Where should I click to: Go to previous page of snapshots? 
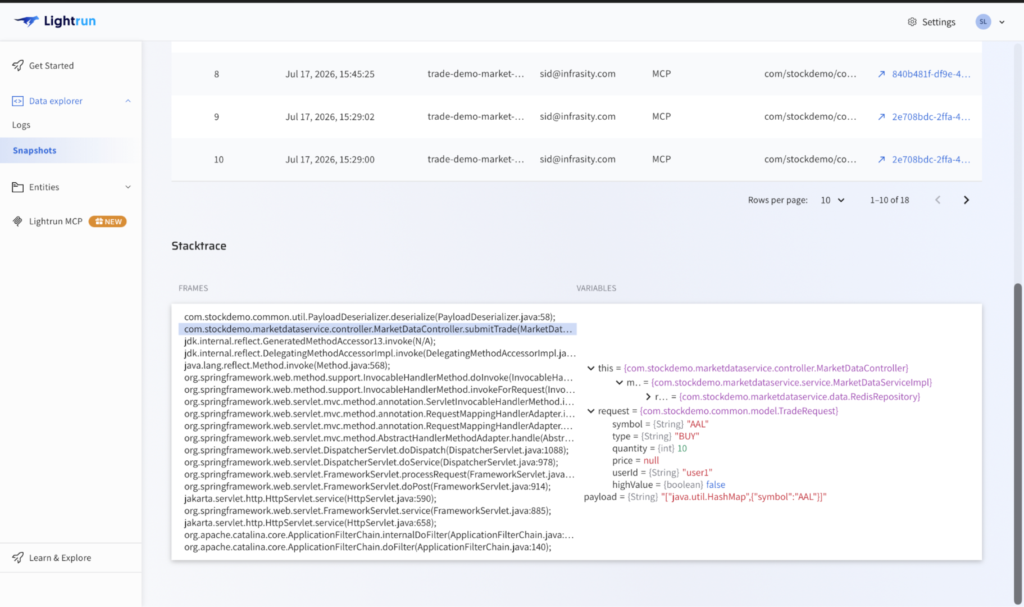(938, 200)
